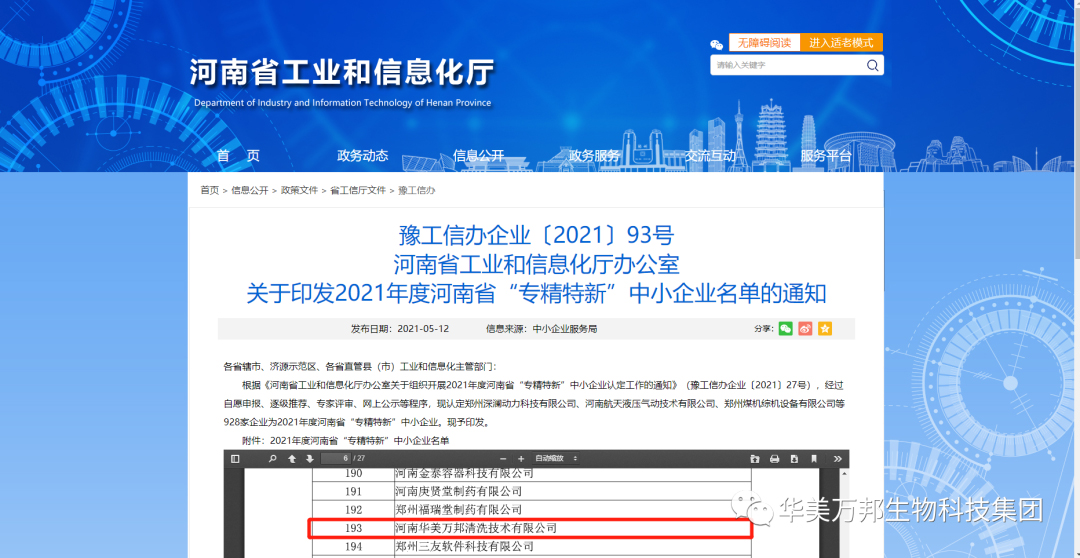Click the row 河南庚贤堂制药有限公司
The width and height of the screenshot is (1080, 558).
[531, 492]
